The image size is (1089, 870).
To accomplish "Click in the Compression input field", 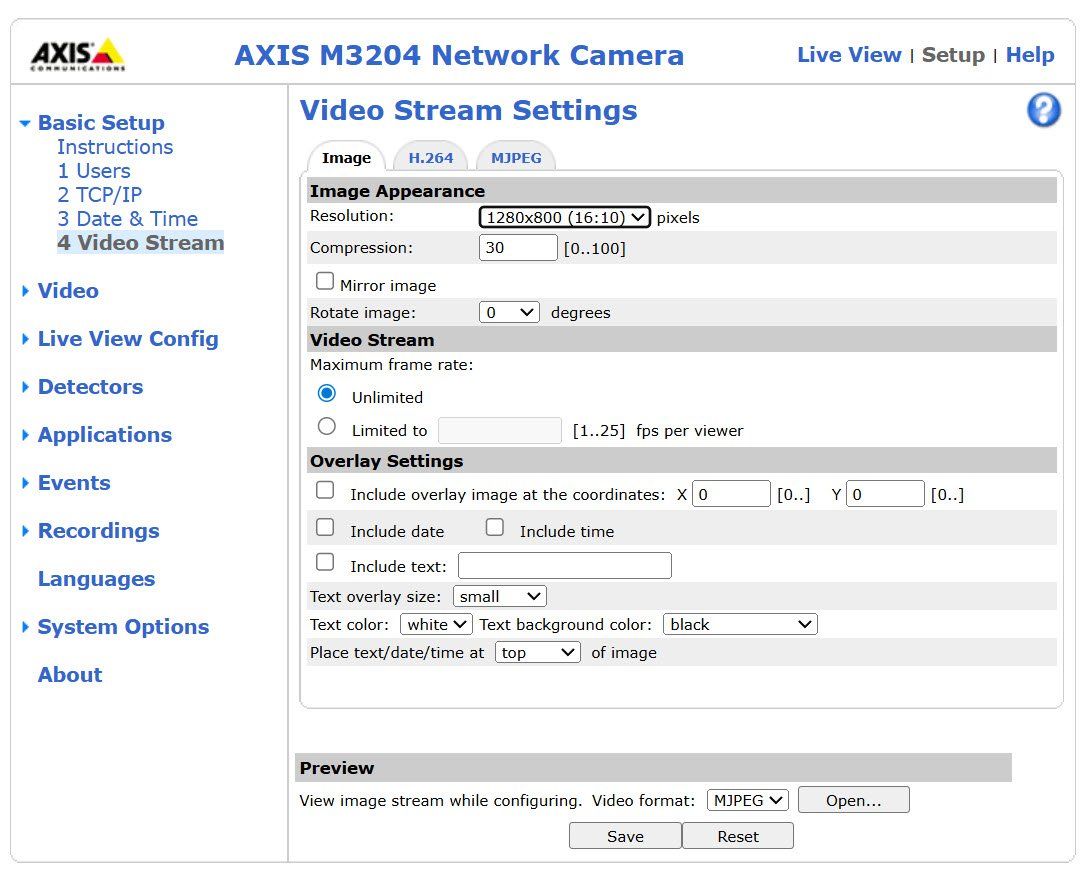I will click(x=517, y=247).
